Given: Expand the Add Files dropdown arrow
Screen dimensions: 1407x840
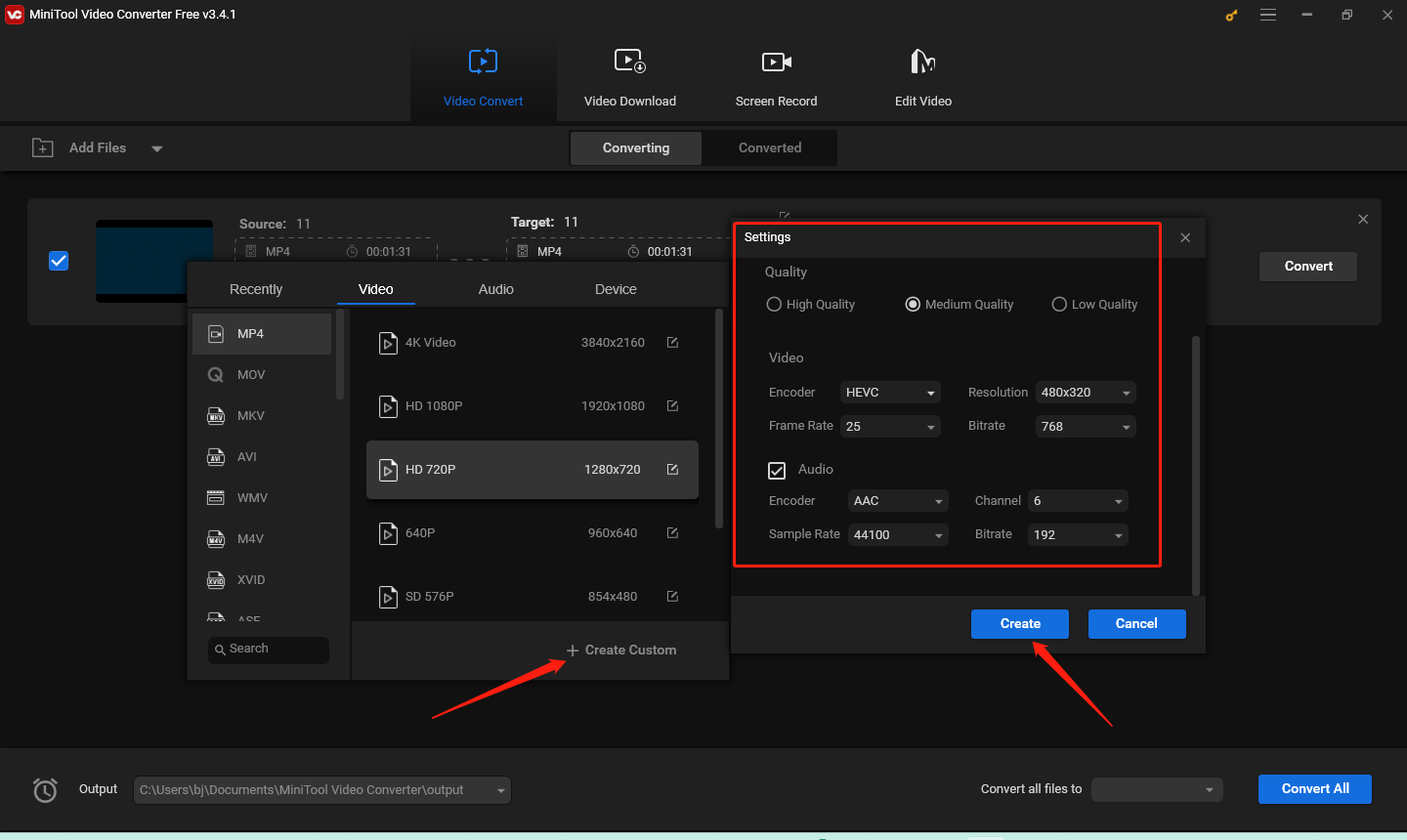Looking at the screenshot, I should [x=156, y=148].
